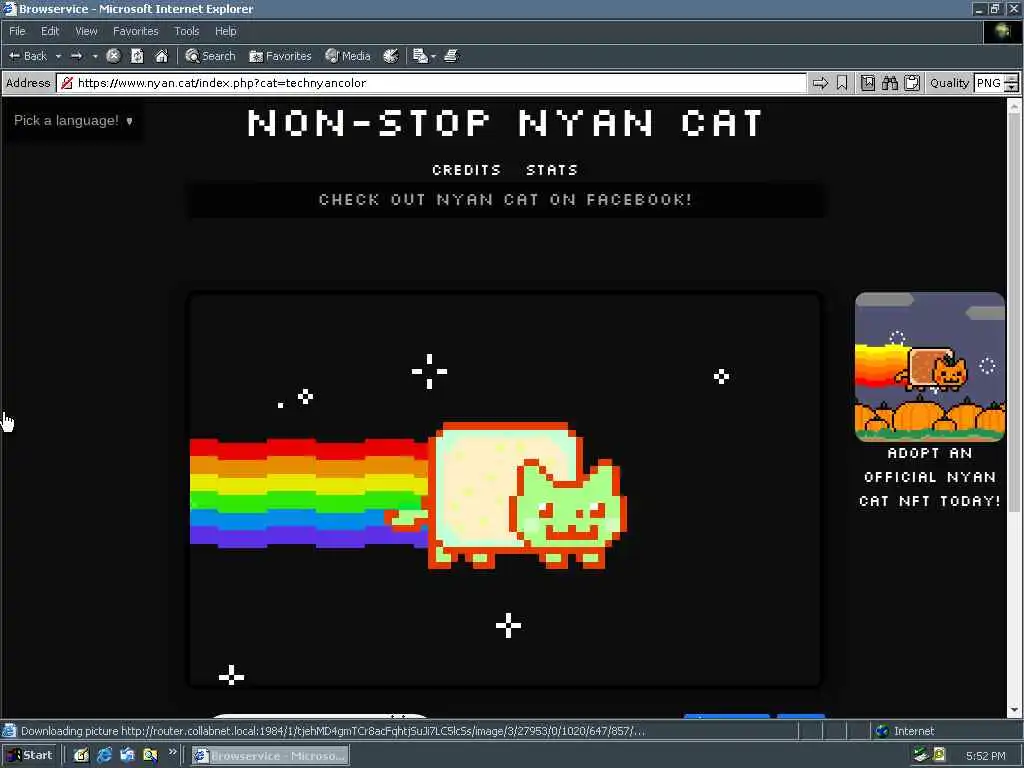Screen dimensions: 1024x768
Task: Print the page with the printer icon
Action: pos(451,56)
